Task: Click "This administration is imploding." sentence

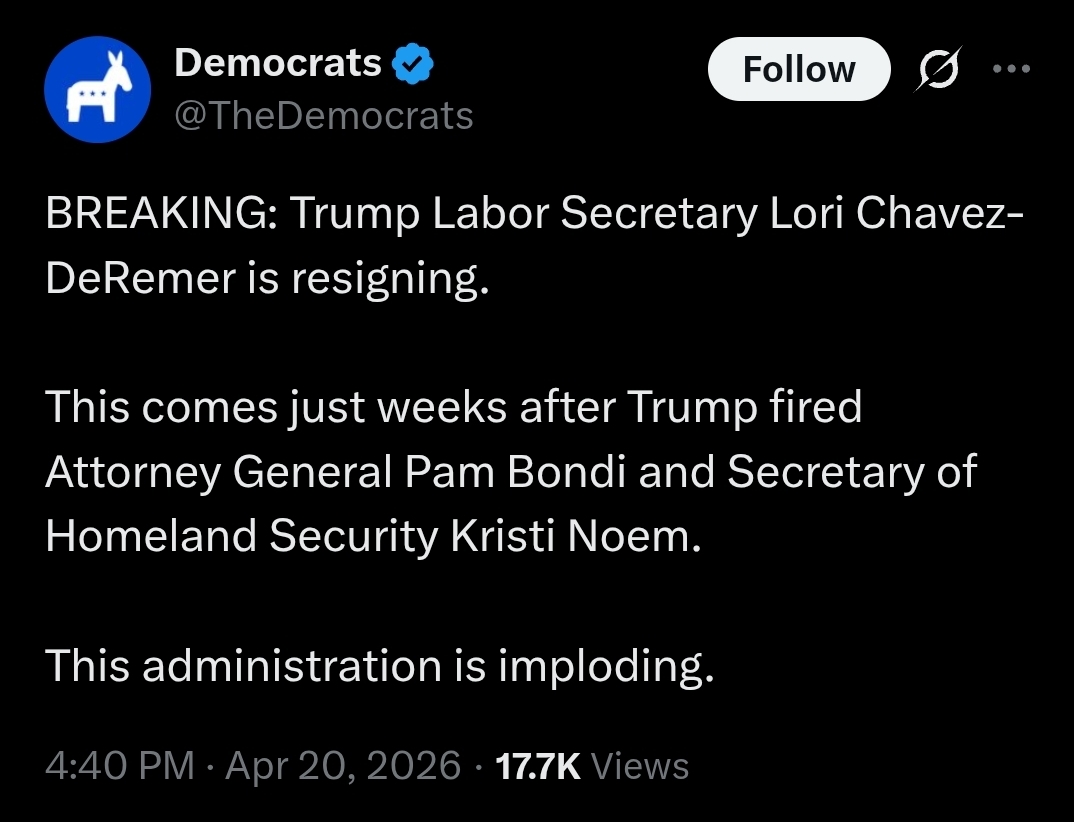Action: (x=380, y=666)
